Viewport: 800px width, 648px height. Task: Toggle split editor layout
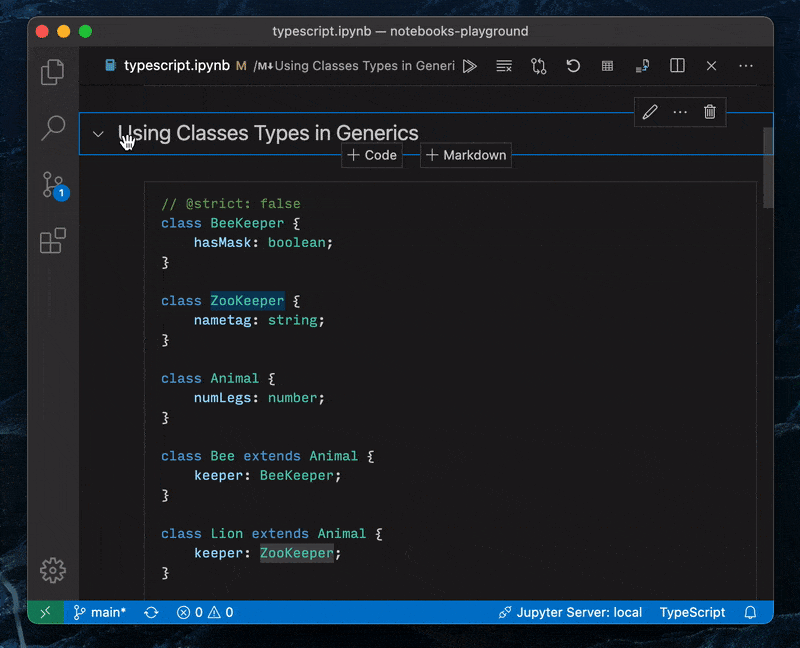[x=677, y=66]
